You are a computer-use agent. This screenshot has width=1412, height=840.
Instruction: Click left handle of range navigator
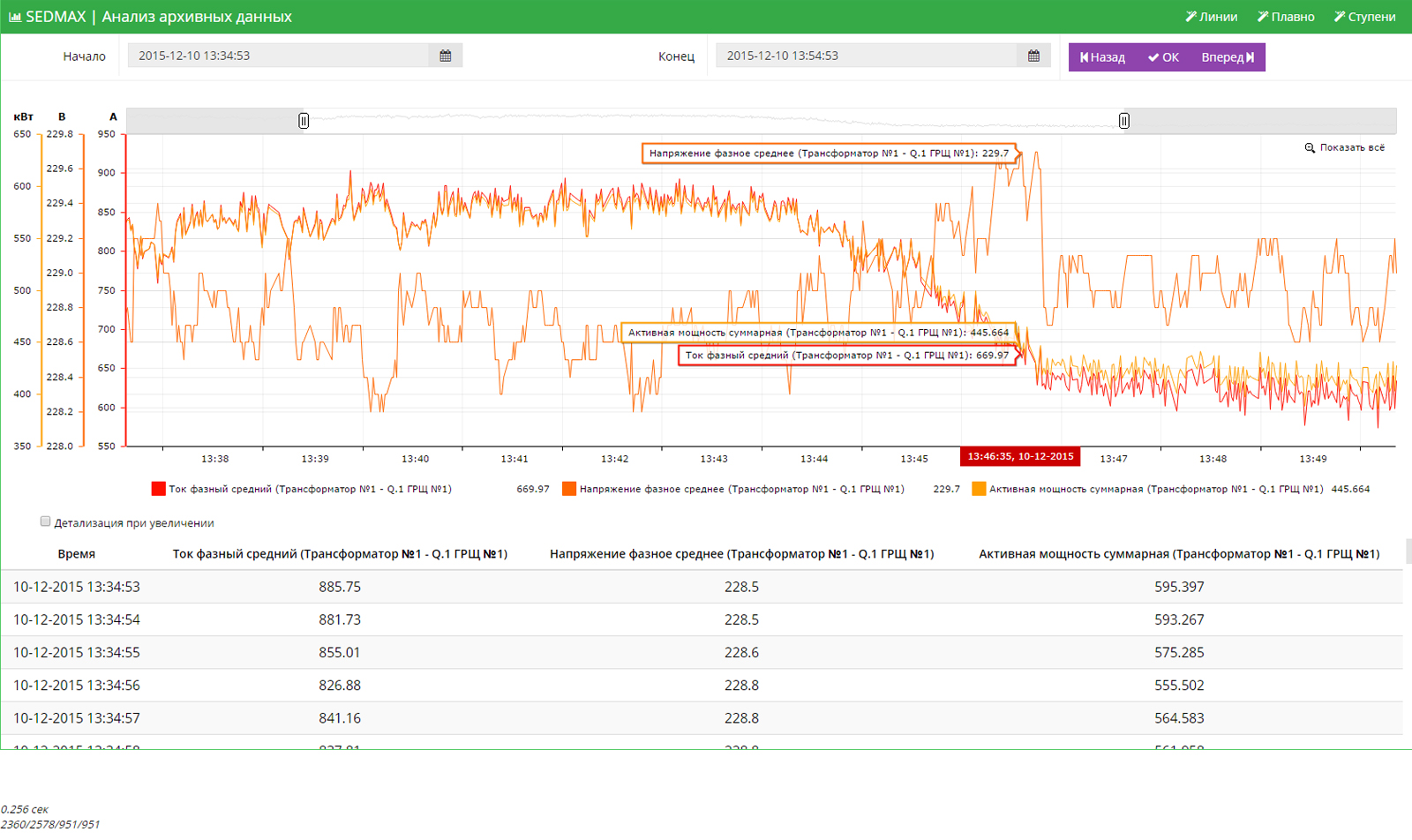[x=304, y=121]
